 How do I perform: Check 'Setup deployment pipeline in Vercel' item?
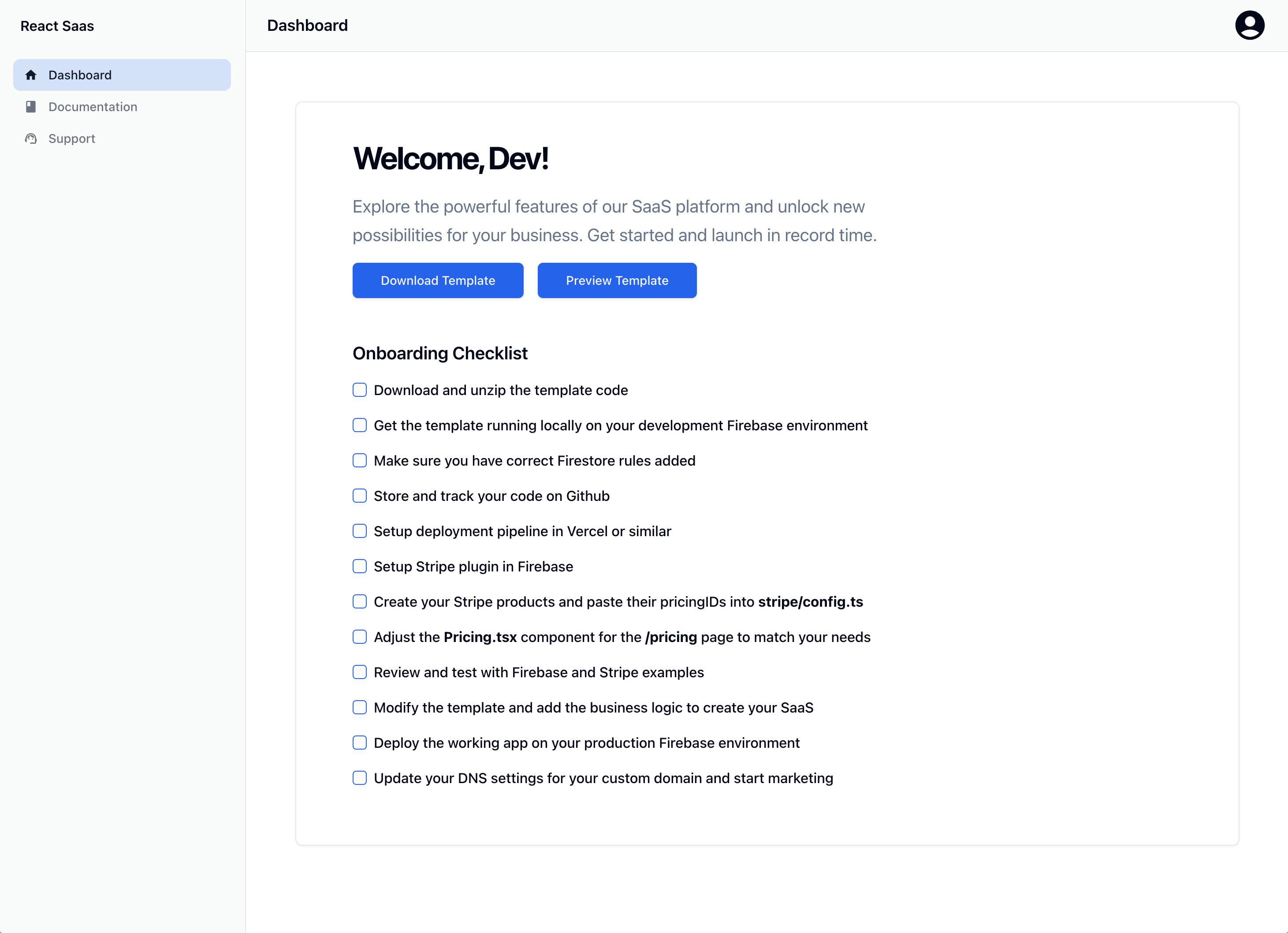(360, 531)
